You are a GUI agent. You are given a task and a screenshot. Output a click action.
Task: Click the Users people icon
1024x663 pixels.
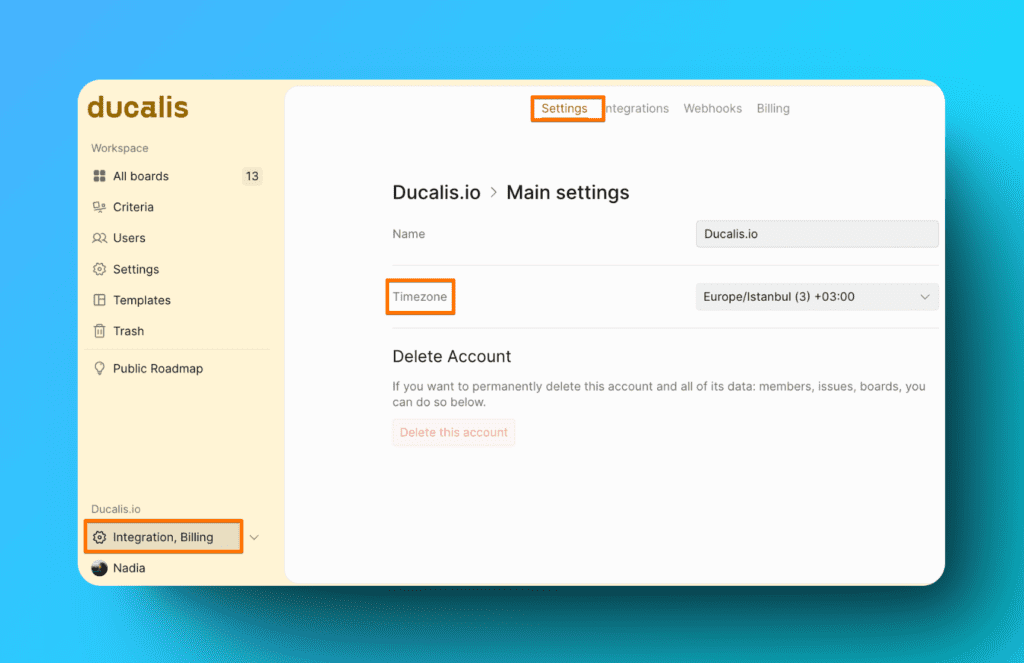[x=99, y=238]
